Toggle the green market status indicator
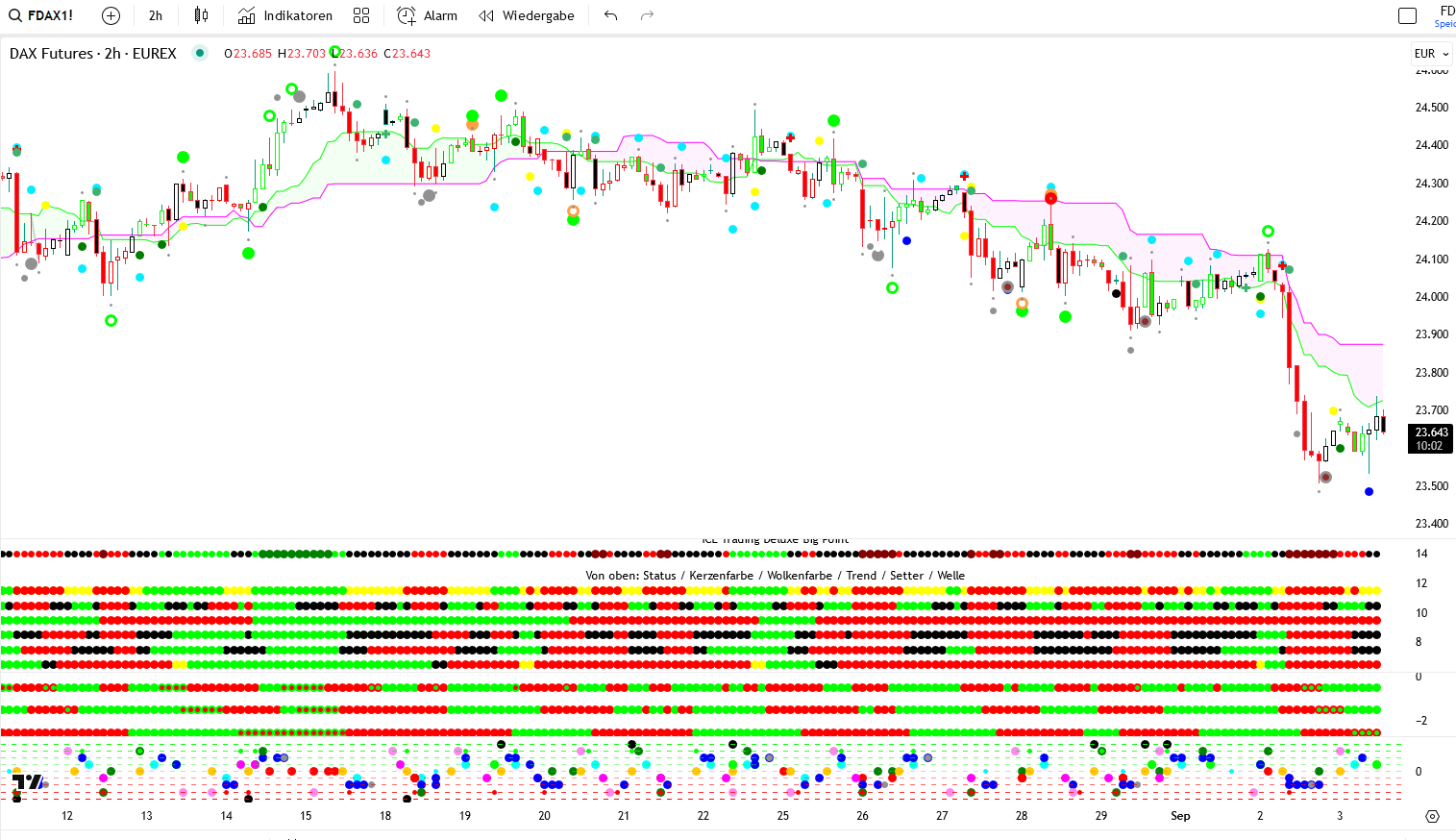This screenshot has width=1456, height=840. click(200, 53)
